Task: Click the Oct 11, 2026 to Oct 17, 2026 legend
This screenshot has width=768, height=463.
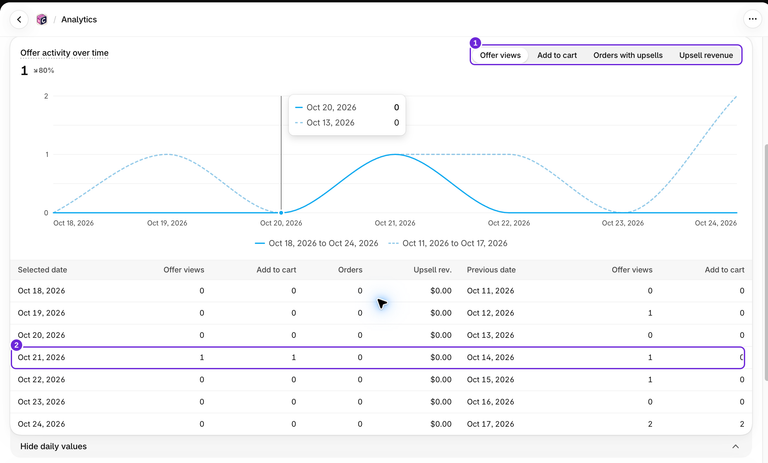Action: point(448,243)
